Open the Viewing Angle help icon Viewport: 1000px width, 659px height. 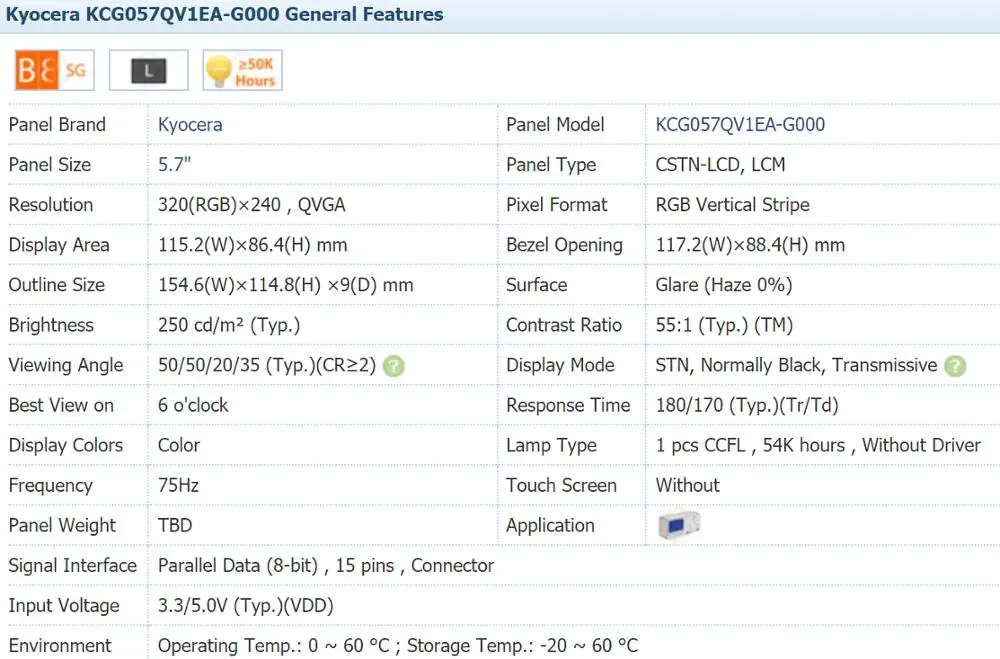point(394,366)
